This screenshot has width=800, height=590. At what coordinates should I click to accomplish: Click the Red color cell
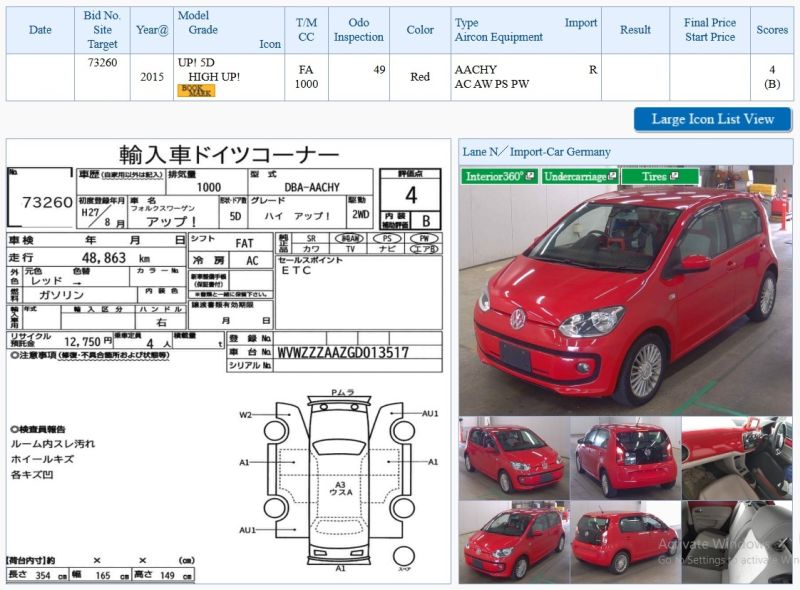tap(420, 77)
